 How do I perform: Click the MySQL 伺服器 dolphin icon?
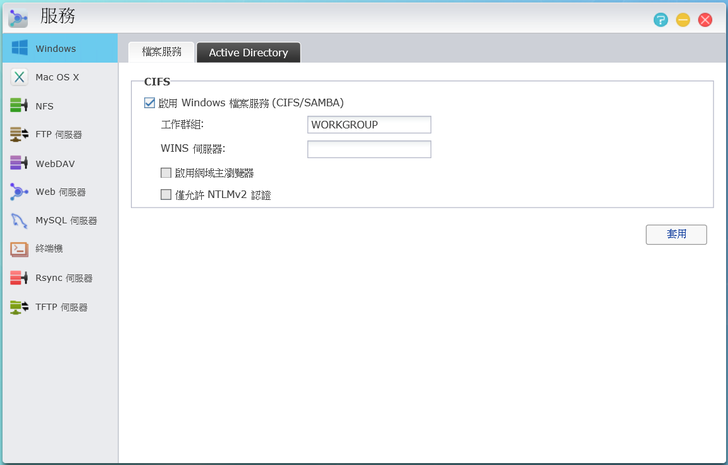(x=19, y=220)
